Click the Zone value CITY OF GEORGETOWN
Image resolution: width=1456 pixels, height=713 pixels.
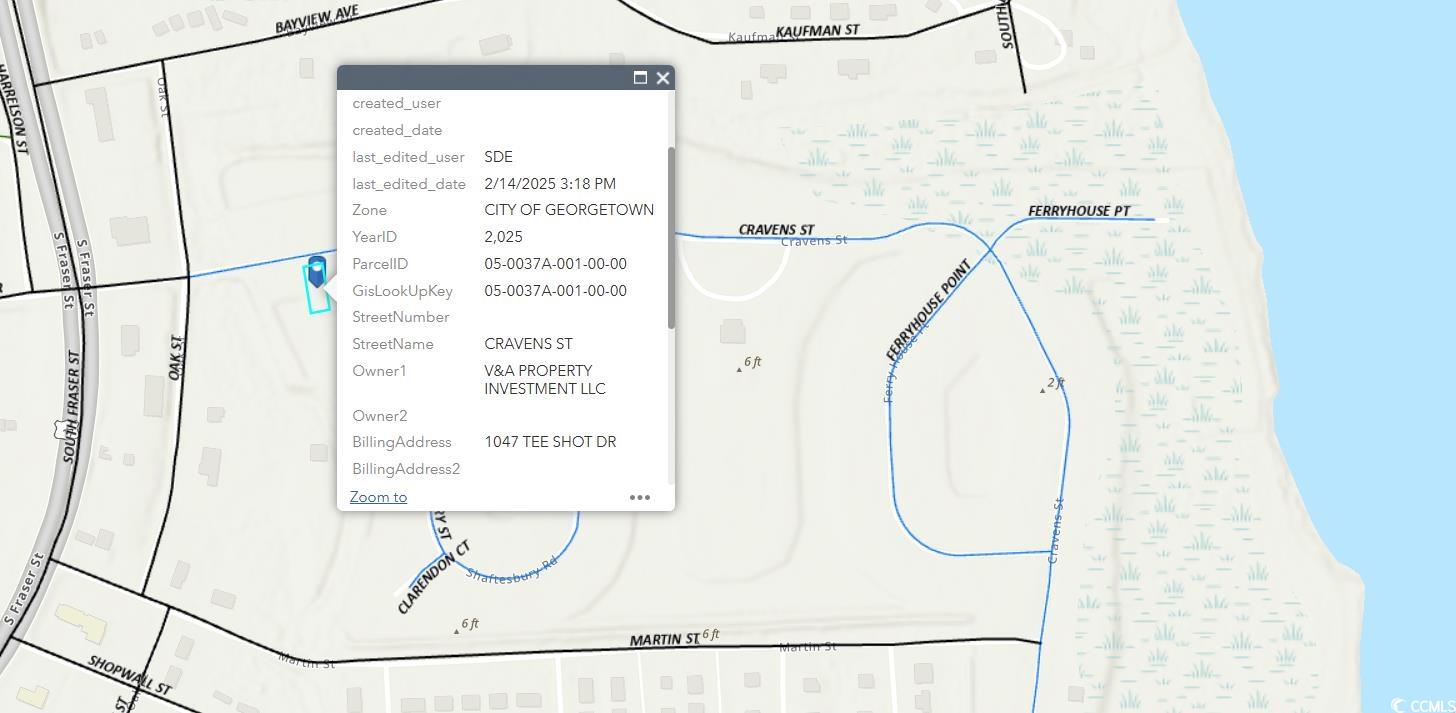[x=569, y=210]
